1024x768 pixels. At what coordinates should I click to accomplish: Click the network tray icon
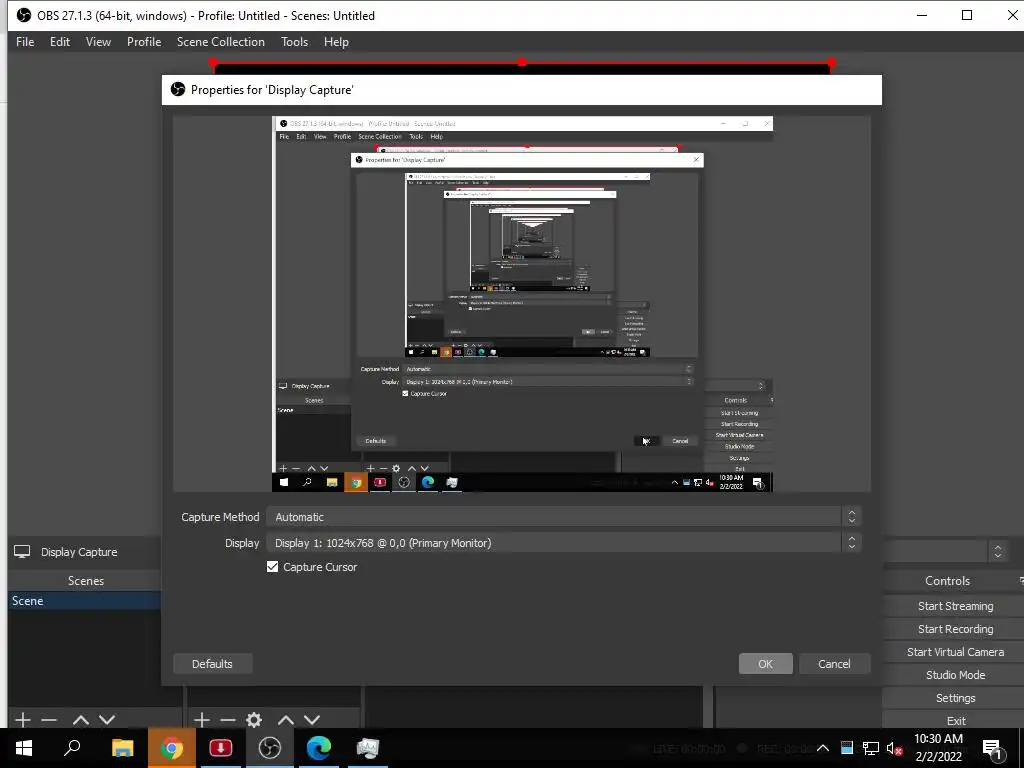pyautogui.click(x=871, y=748)
